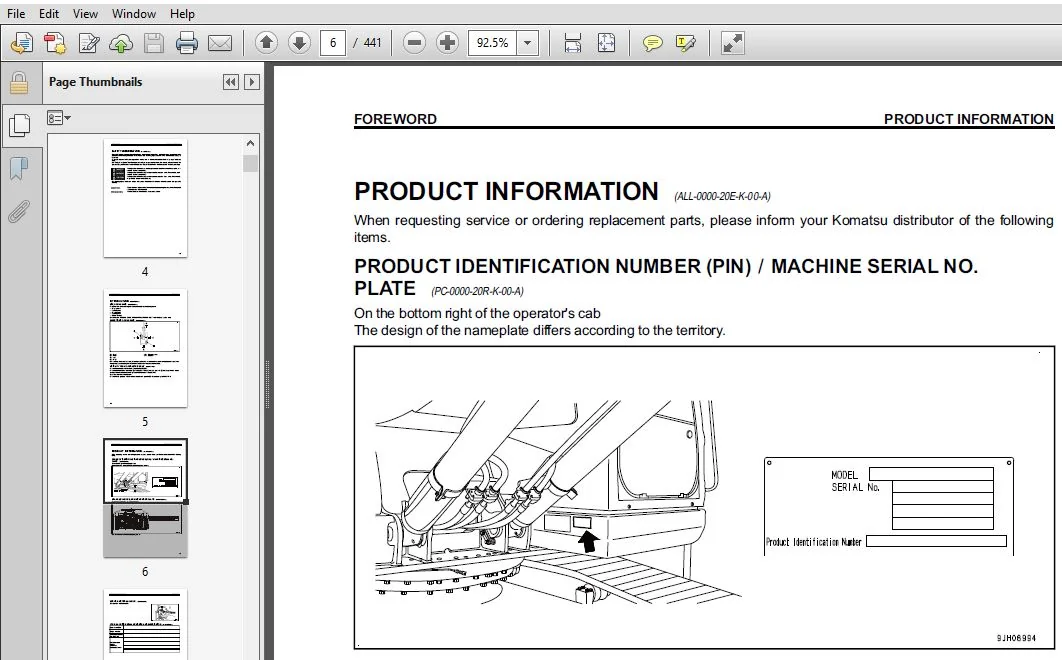Viewport: 1062px width, 660px height.
Task: Click the read mode expand icon
Action: 732,43
